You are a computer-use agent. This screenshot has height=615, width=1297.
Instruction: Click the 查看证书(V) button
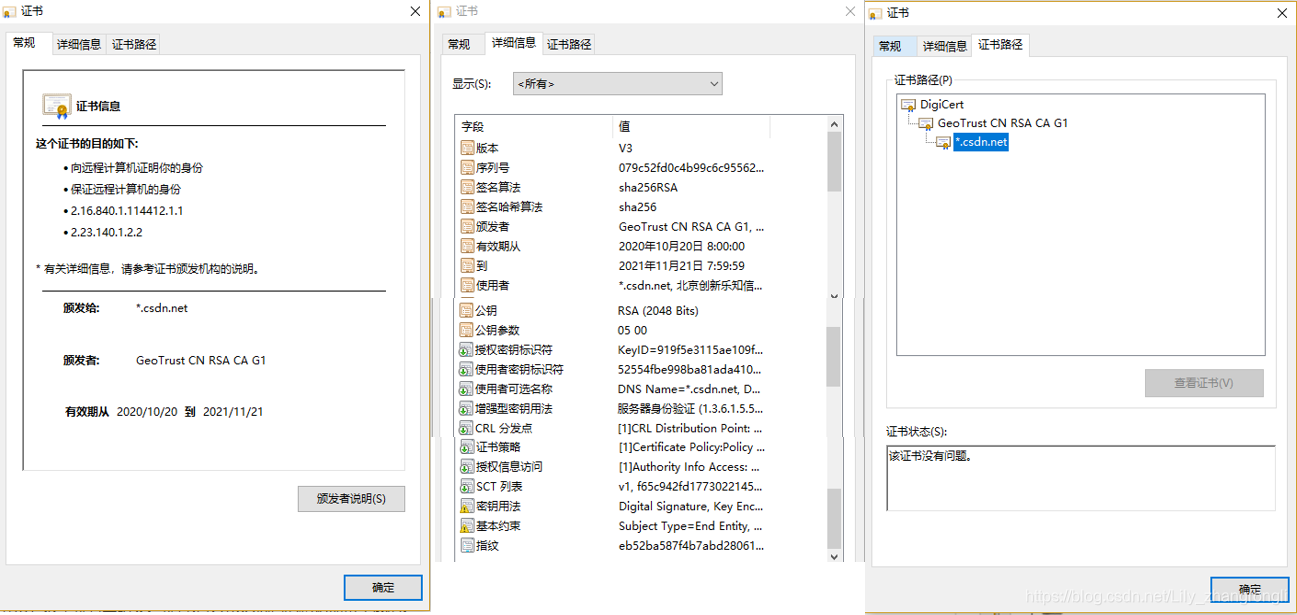[1204, 383]
